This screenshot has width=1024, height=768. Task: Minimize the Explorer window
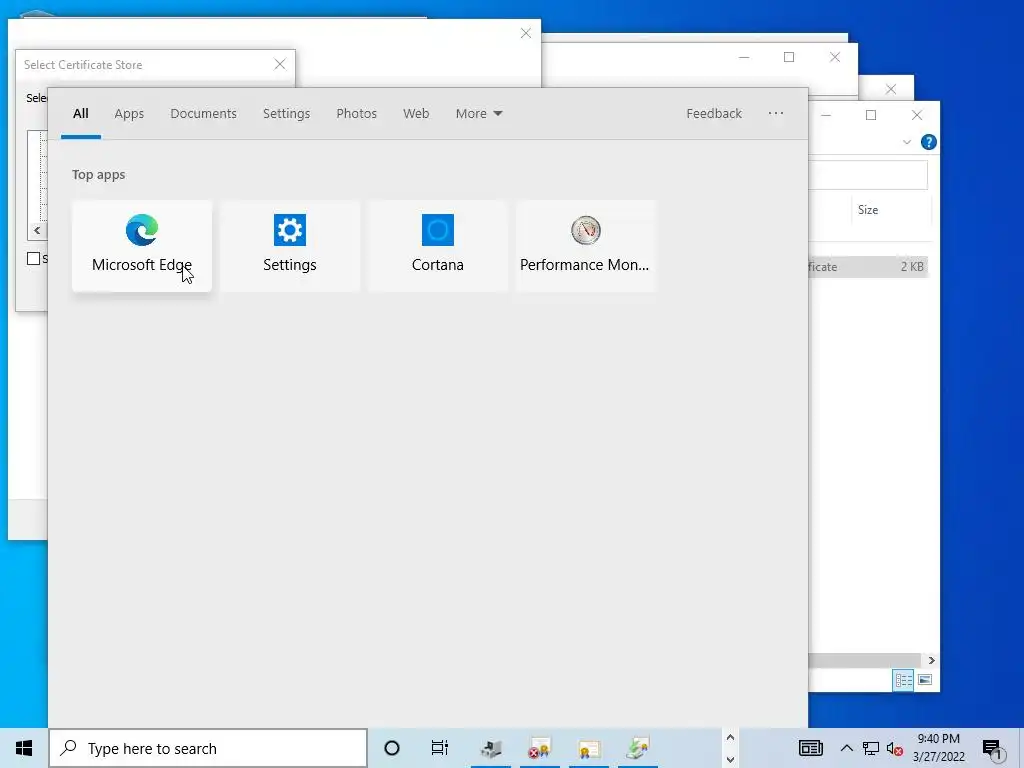[825, 115]
